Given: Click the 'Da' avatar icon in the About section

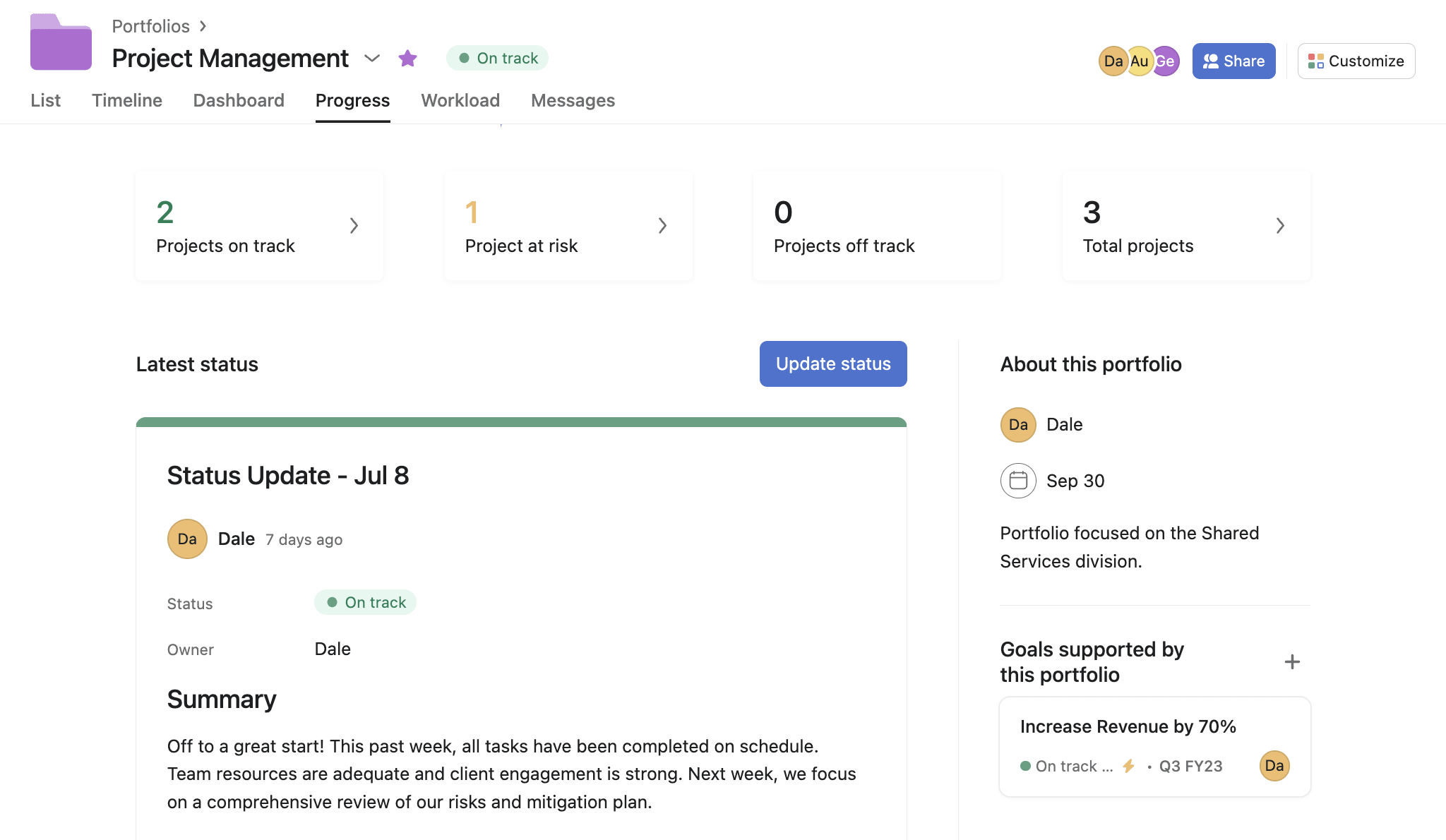Looking at the screenshot, I should pyautogui.click(x=1018, y=424).
